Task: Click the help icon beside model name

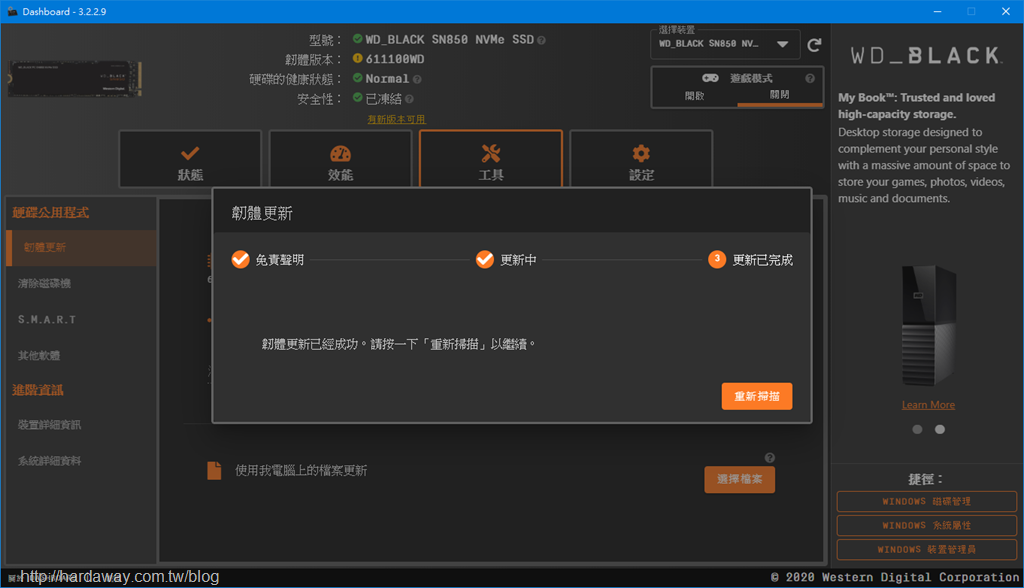Action: tap(541, 41)
